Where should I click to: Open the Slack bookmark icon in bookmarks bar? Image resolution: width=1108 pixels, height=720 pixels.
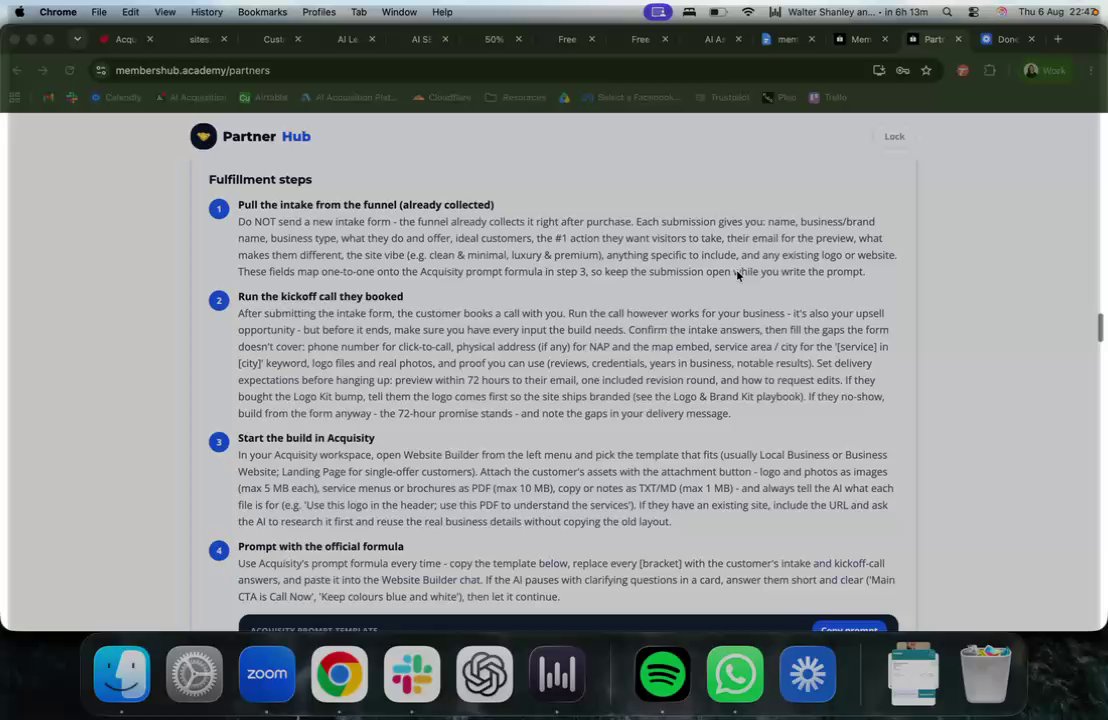click(x=72, y=98)
